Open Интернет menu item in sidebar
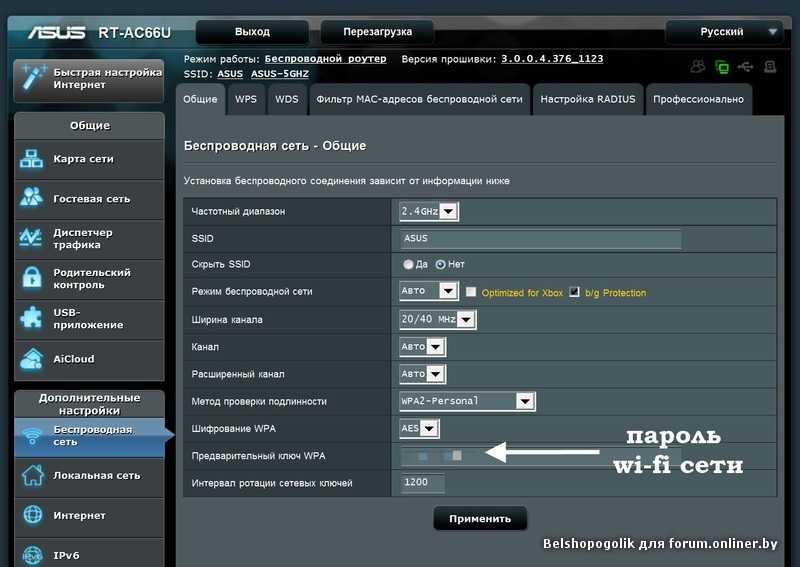Image resolution: width=800 pixels, height=567 pixels. tap(89, 515)
